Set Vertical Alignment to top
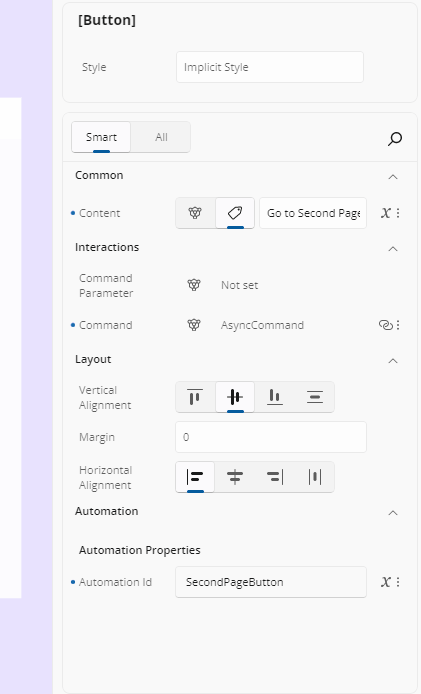 (x=195, y=397)
